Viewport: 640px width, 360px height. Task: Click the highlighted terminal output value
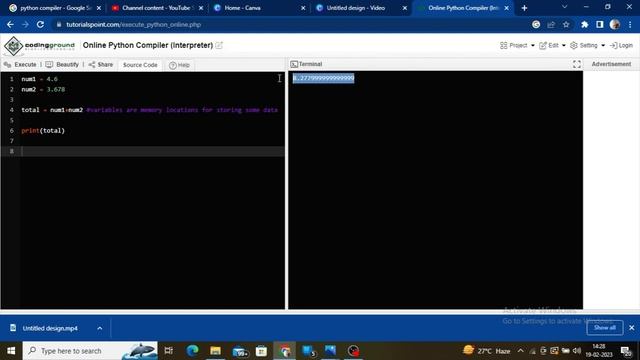(323, 78)
